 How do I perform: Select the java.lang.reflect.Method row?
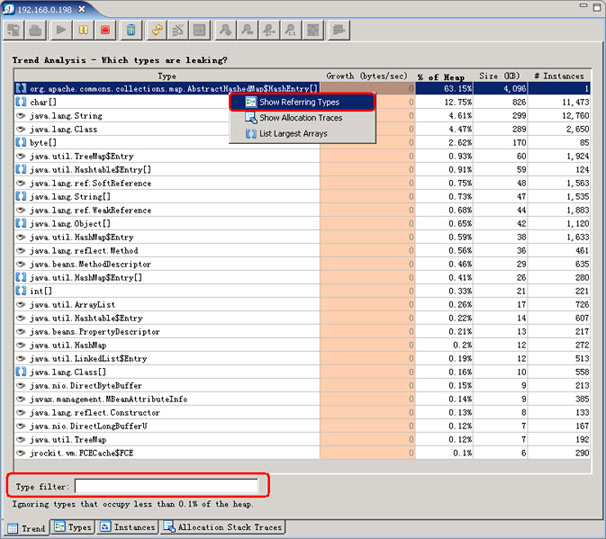coord(302,250)
